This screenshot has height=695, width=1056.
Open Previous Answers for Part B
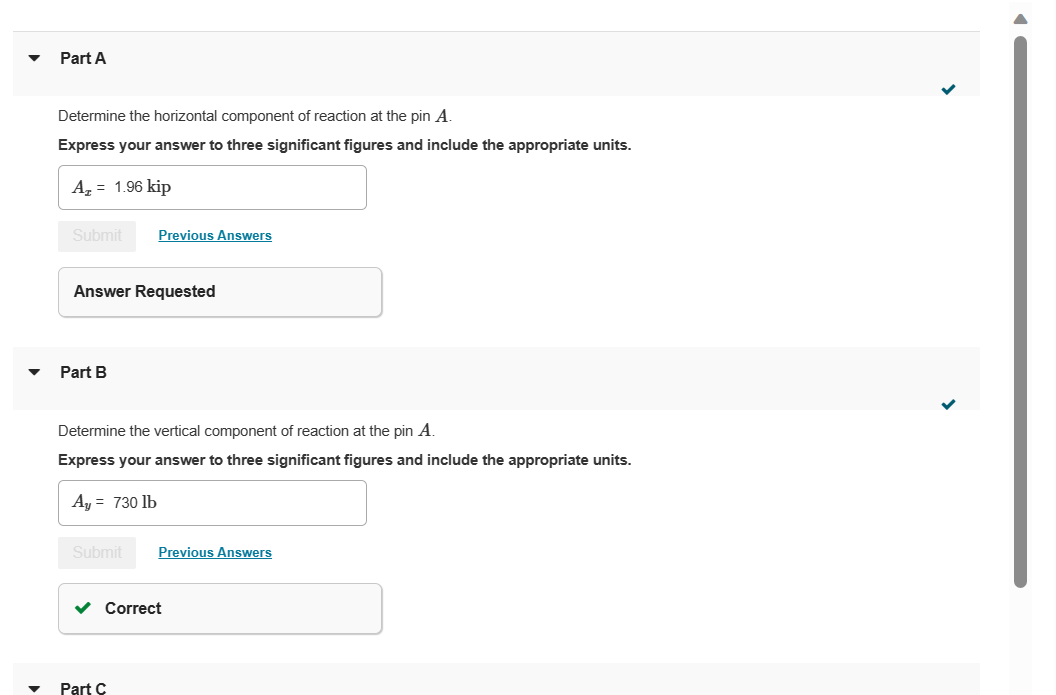point(215,552)
